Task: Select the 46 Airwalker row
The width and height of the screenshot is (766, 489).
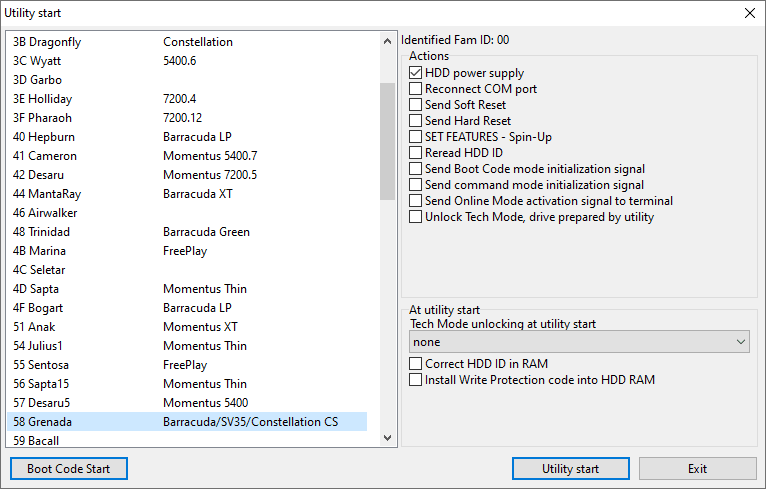Action: click(187, 213)
